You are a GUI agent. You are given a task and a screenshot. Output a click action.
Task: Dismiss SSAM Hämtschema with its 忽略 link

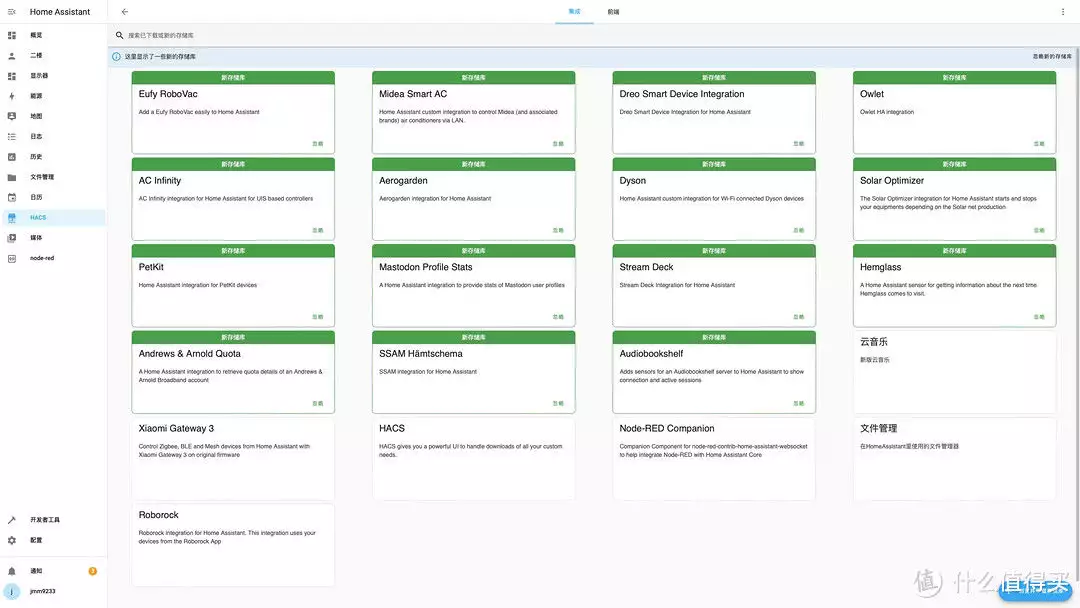pyautogui.click(x=558, y=404)
